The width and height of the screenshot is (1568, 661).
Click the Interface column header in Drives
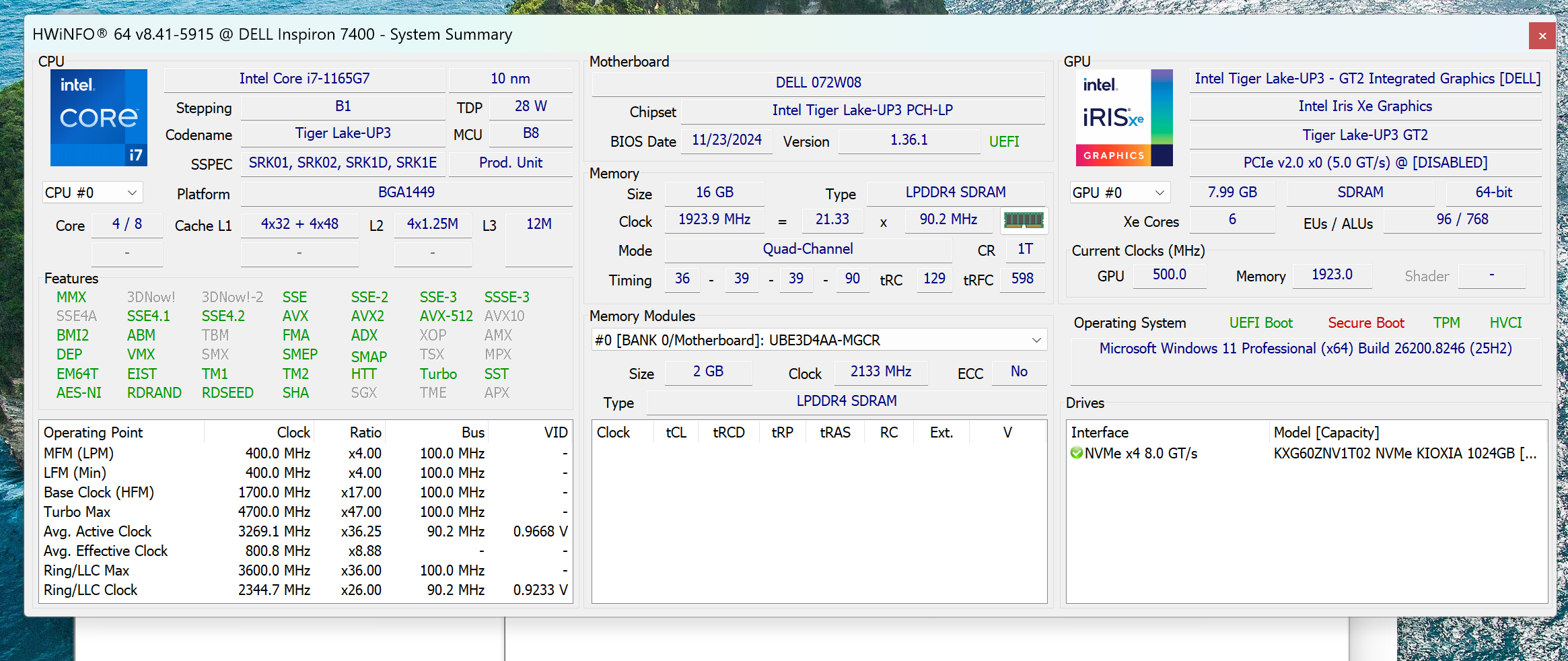1168,432
